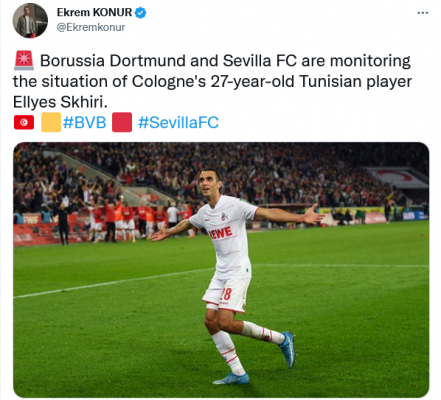Open Ekrem KONUR's profile avatar
The height and width of the screenshot is (400, 441).
(30, 21)
